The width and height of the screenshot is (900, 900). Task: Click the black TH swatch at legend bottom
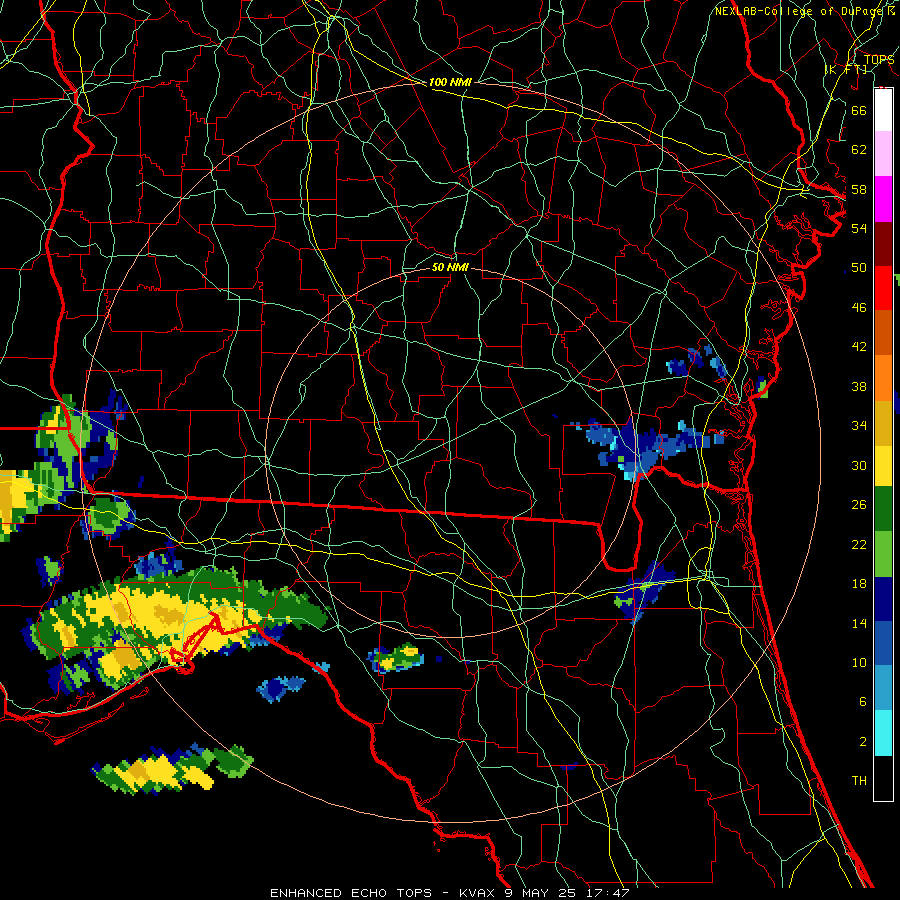pos(883,778)
